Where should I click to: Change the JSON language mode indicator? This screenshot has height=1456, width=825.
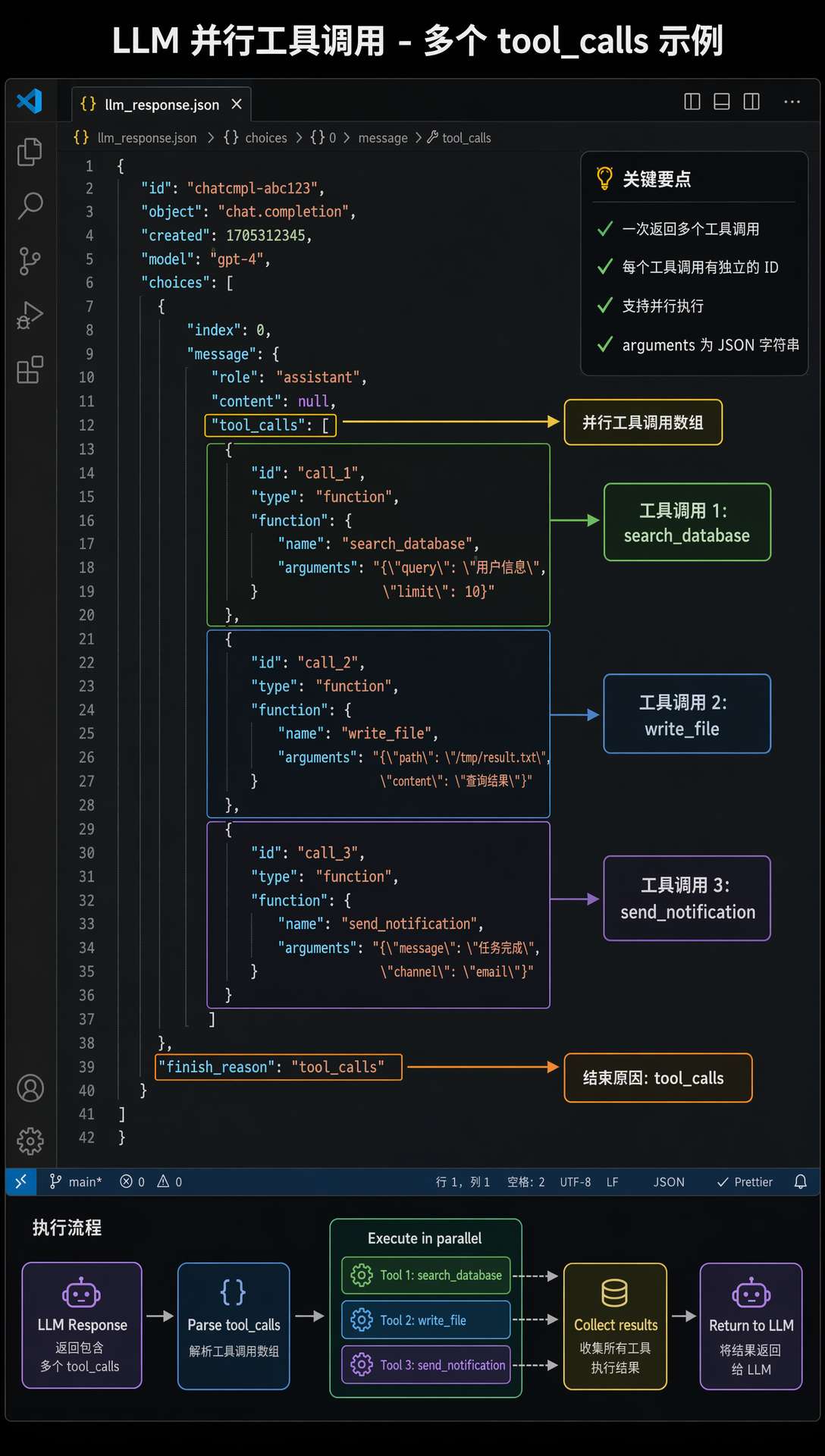coord(669,1181)
